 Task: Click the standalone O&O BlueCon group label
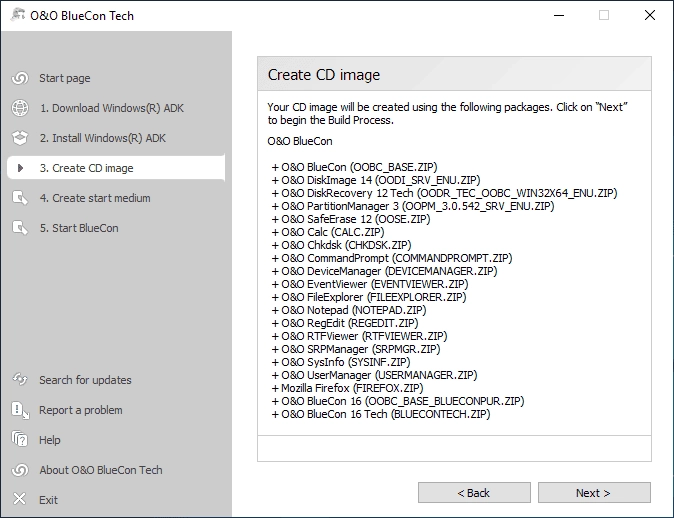click(300, 141)
